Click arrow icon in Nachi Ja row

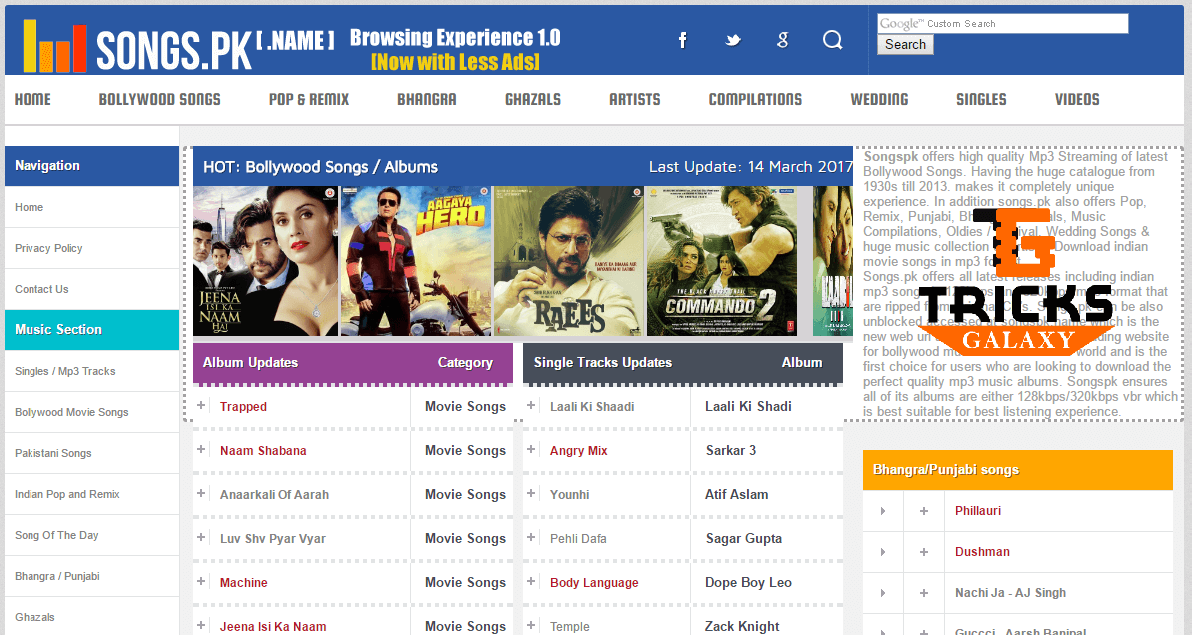(x=883, y=593)
